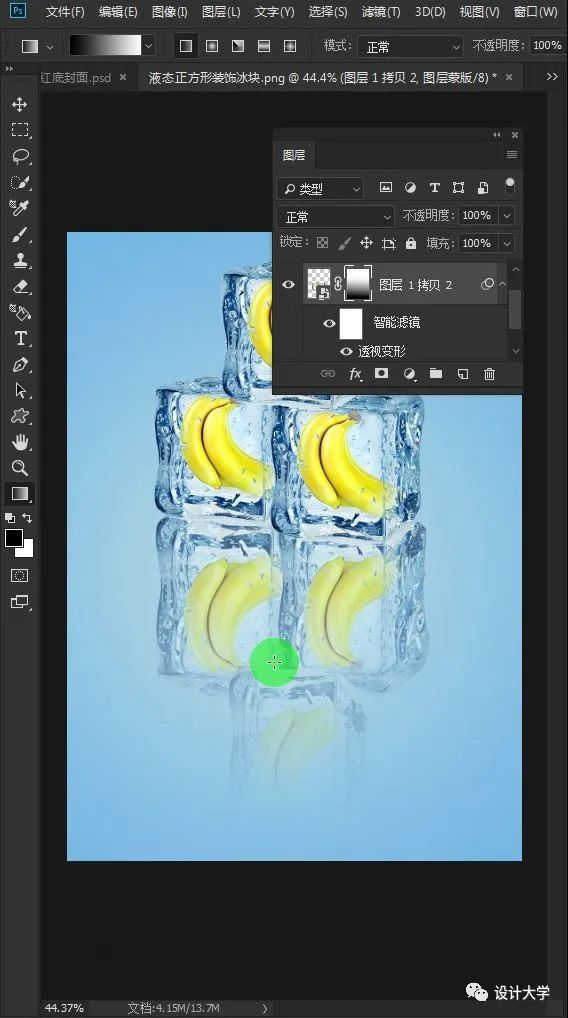Lock transparent pixels

(322, 243)
